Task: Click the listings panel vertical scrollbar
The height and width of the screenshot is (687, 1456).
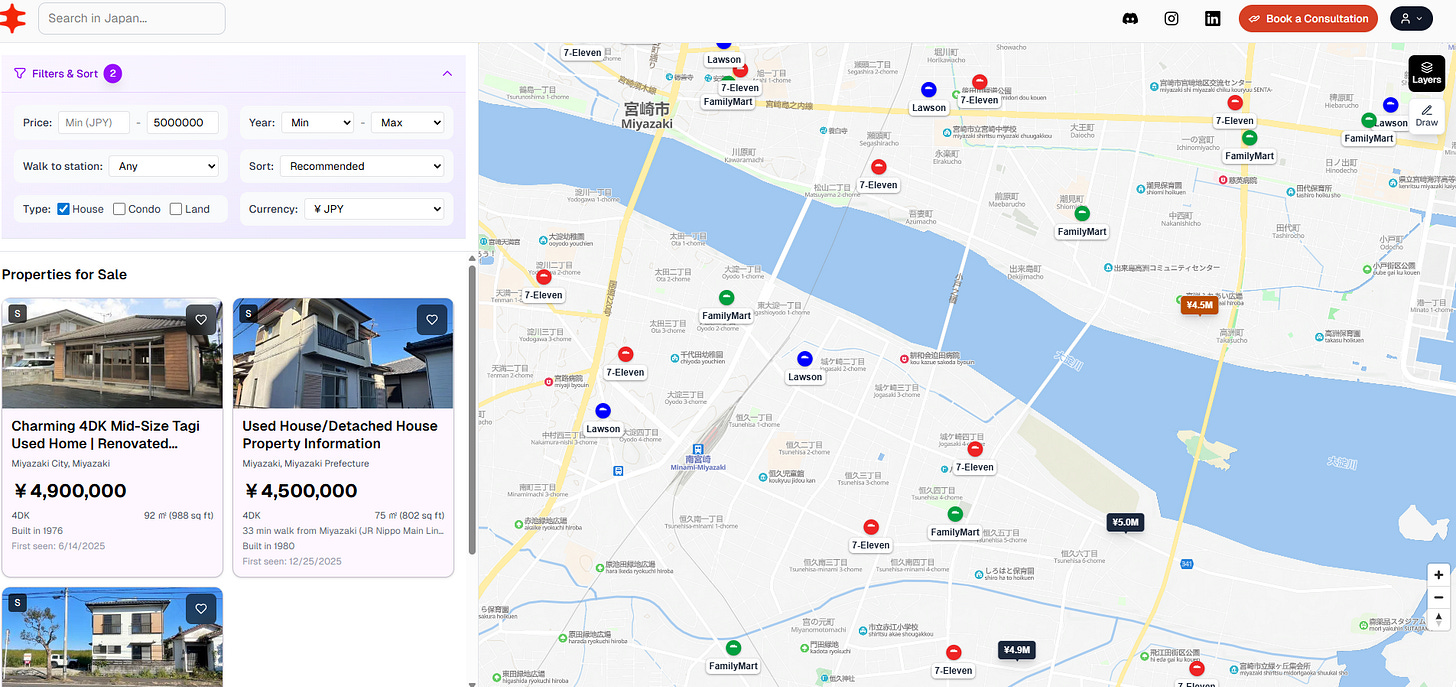Action: tap(472, 410)
